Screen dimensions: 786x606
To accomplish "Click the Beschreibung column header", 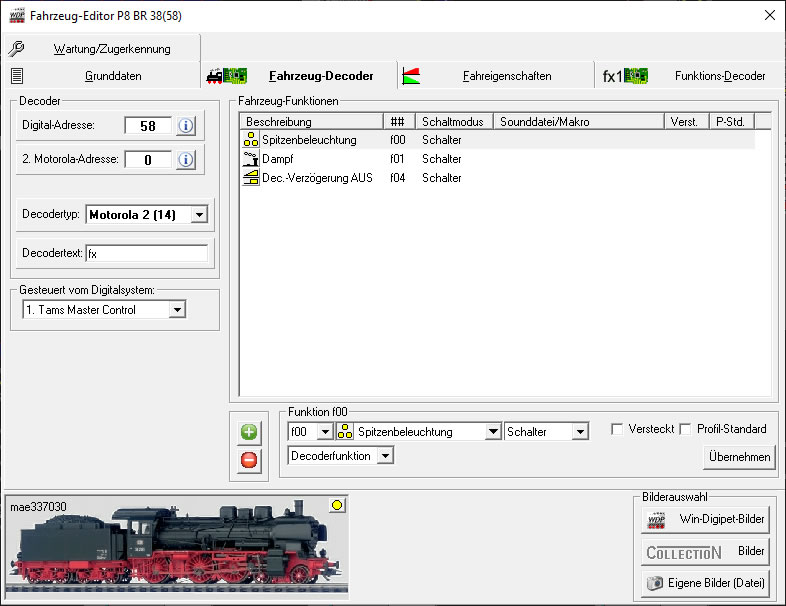I will pyautogui.click(x=312, y=122).
